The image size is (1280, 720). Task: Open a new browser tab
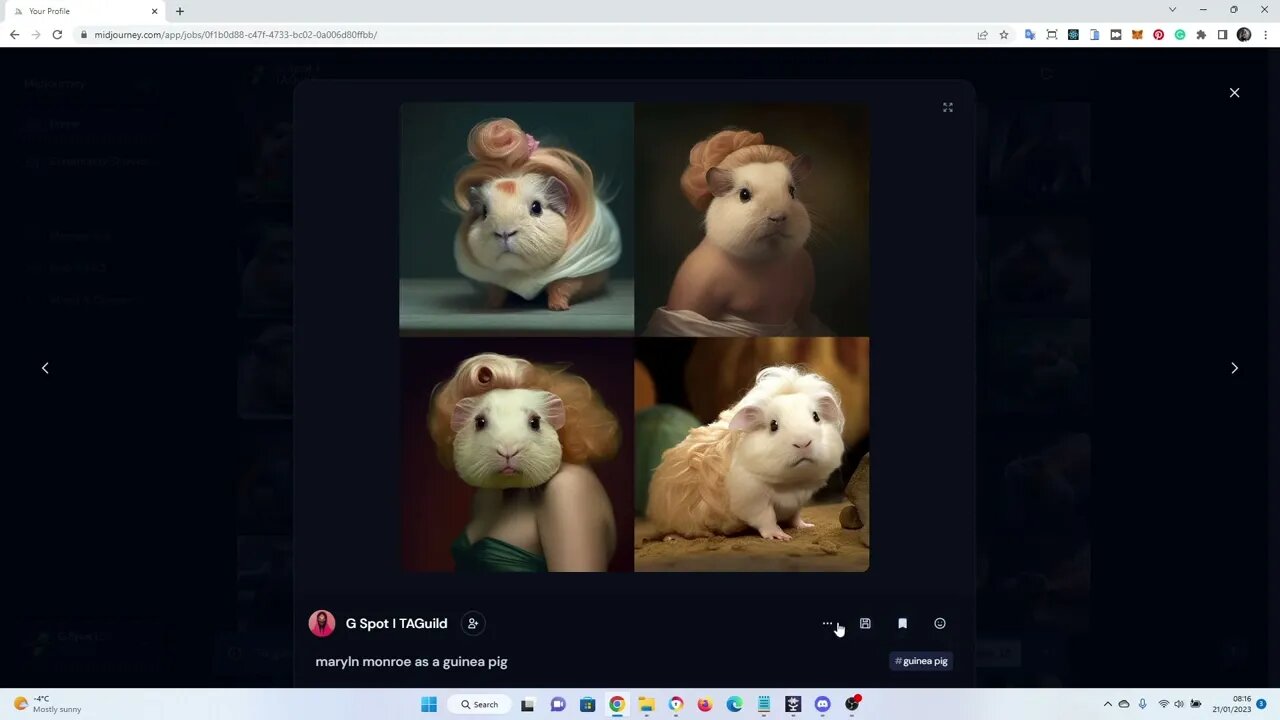coord(180,11)
